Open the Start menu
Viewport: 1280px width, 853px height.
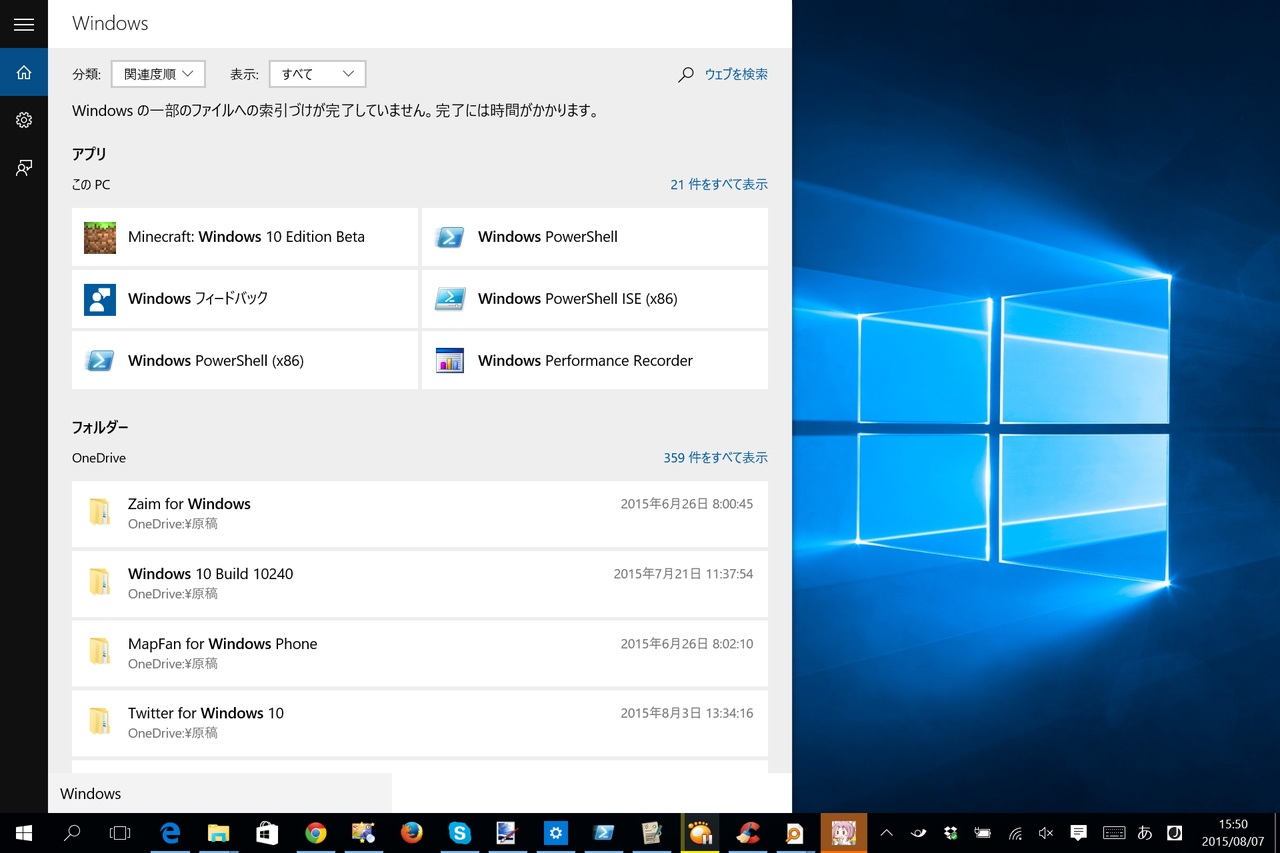pyautogui.click(x=22, y=832)
